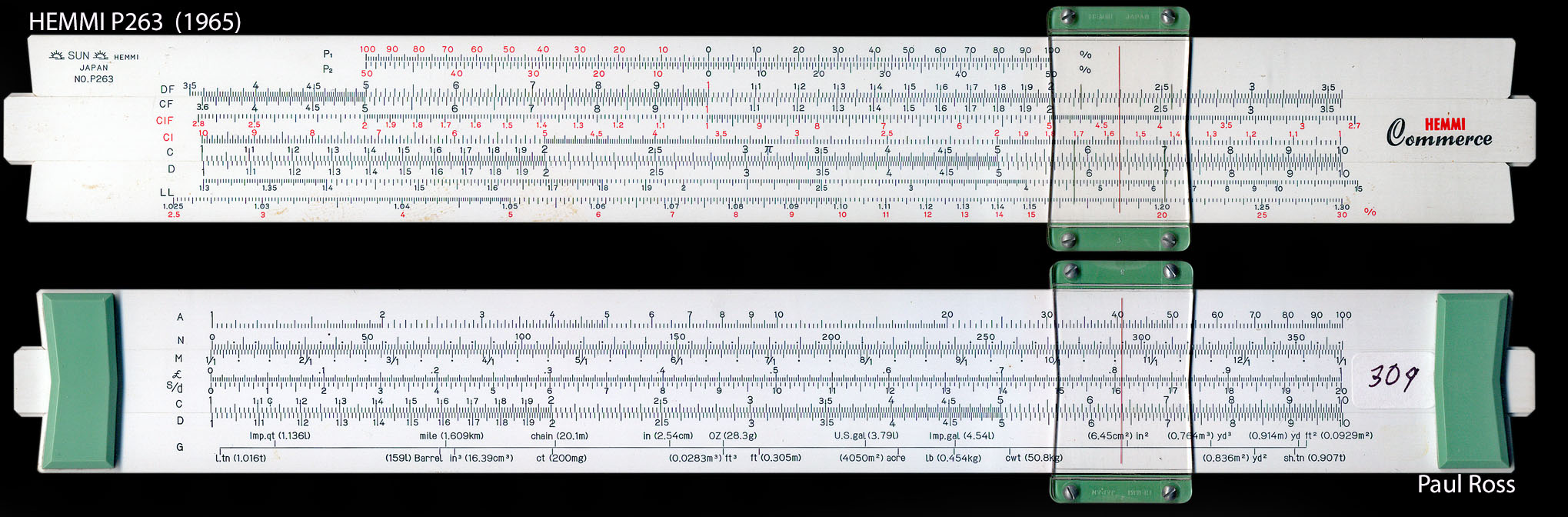
Task: Select the "cwt (50.8kg)" conversion label
Action: [x=1034, y=459]
